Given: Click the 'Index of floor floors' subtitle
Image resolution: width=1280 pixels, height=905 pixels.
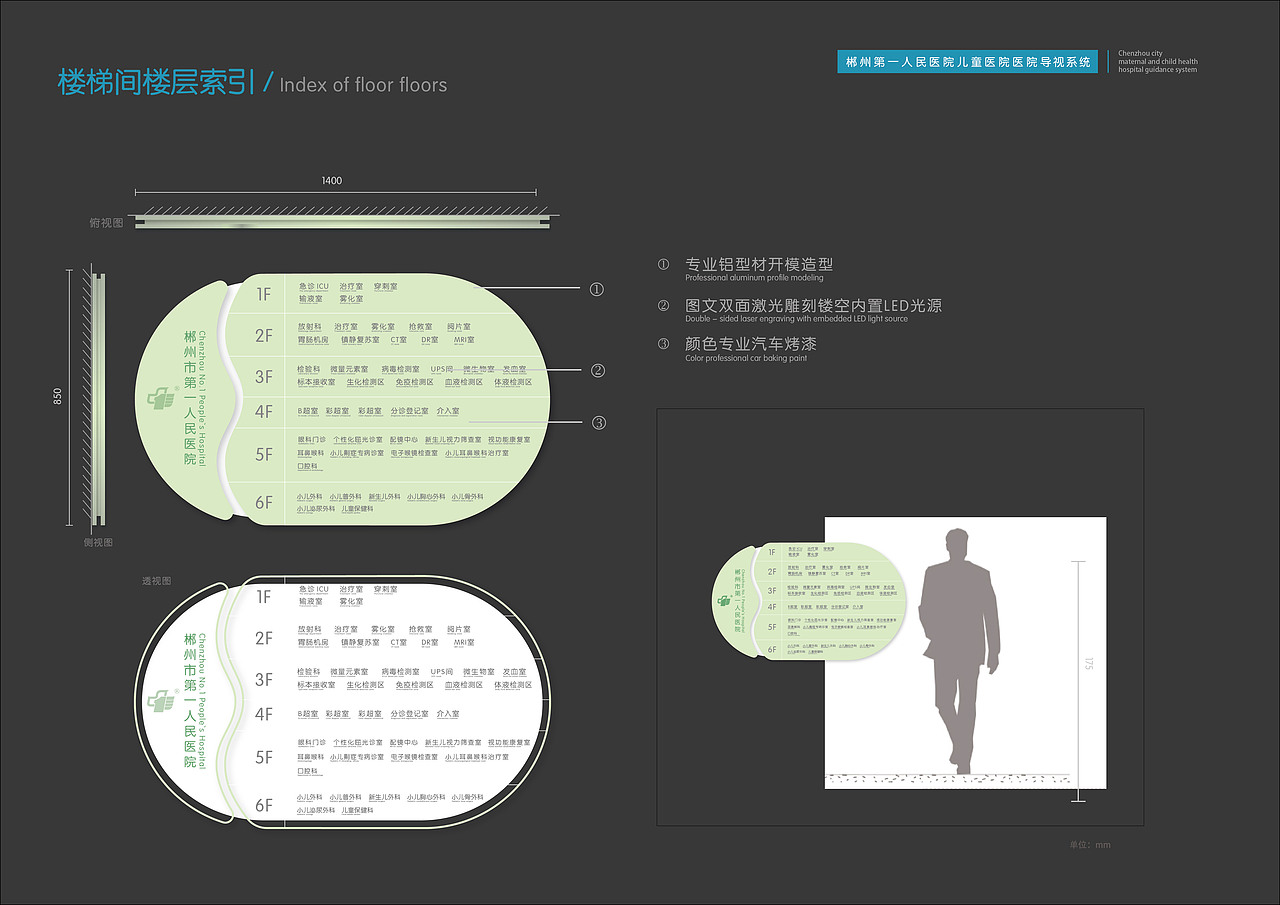Looking at the screenshot, I should pyautogui.click(x=363, y=85).
